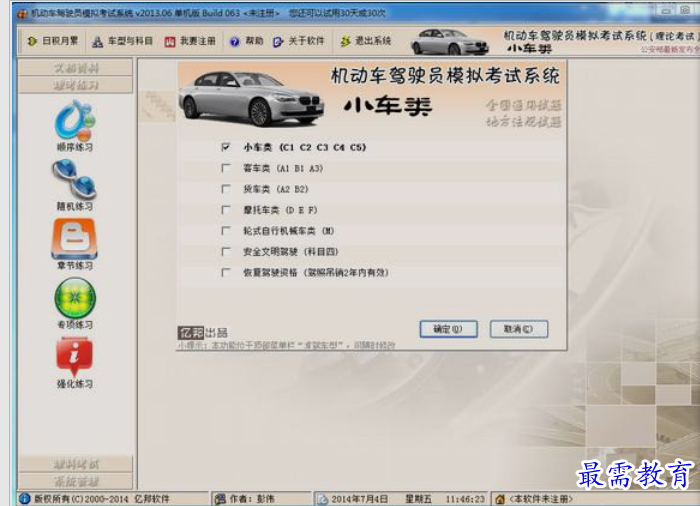This screenshot has width=700, height=506.
Task: Click the 2014年7月4日 date in the status bar
Action: 359,499
